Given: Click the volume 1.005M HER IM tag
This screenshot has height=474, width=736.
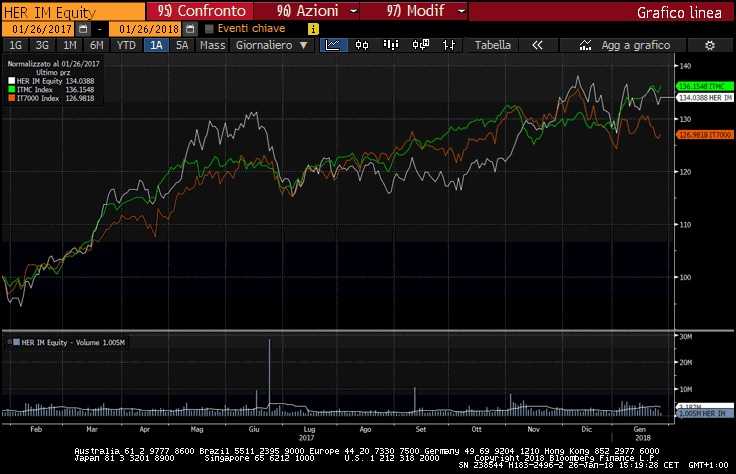Looking at the screenshot, I should point(705,413).
